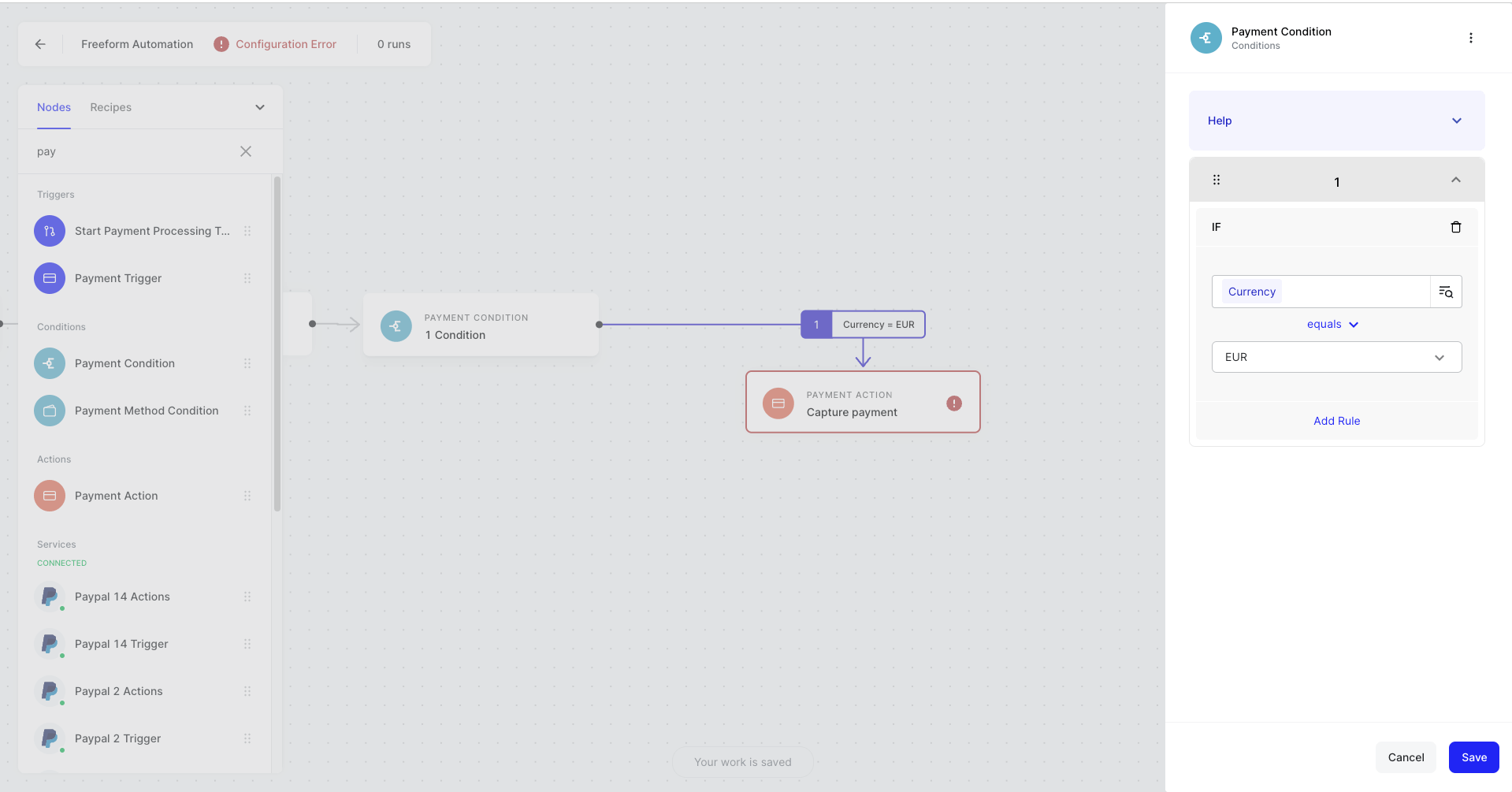Click the Payment Method Condition icon
The image size is (1512, 792).
click(50, 411)
